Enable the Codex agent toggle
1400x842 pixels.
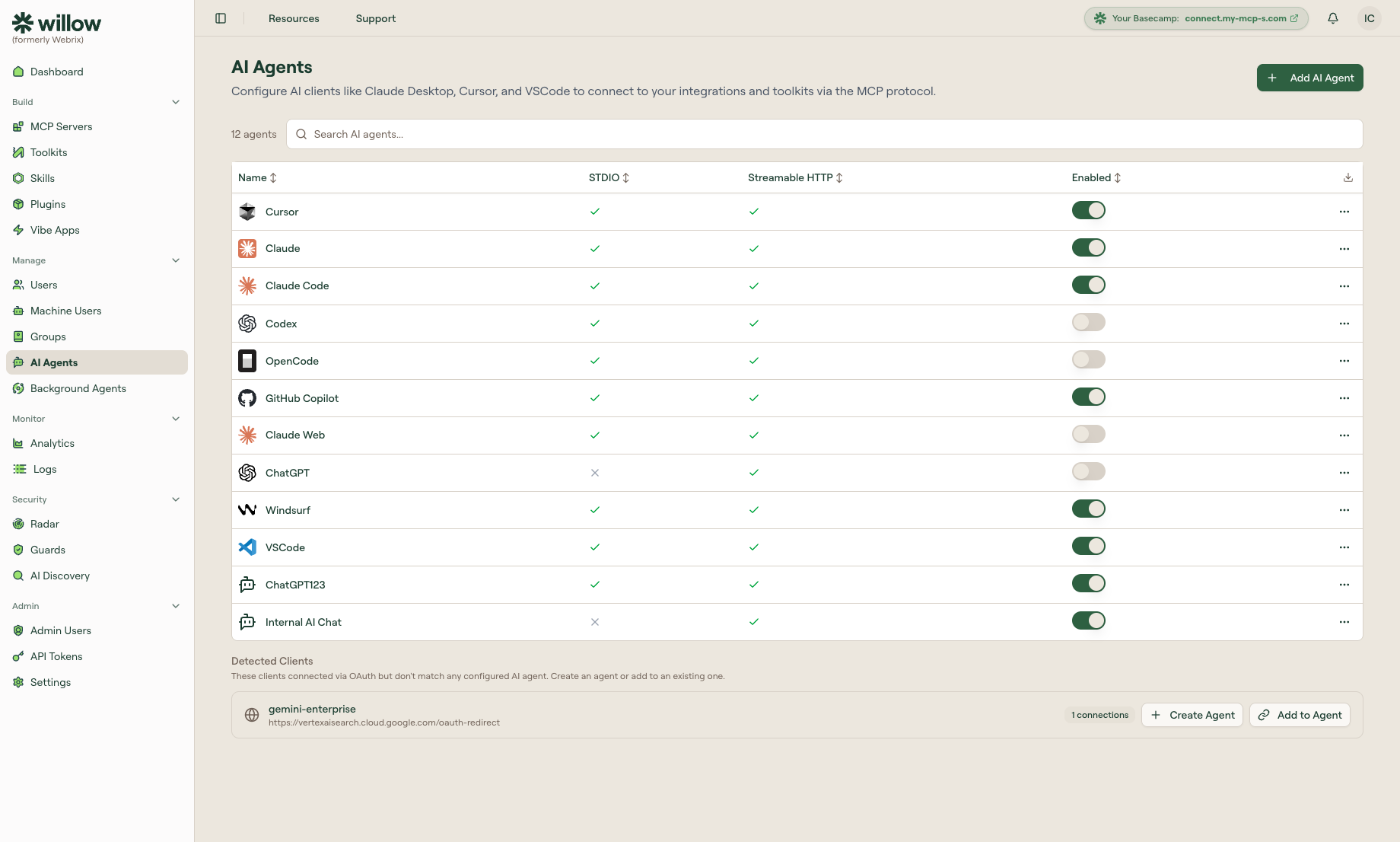[1089, 322]
